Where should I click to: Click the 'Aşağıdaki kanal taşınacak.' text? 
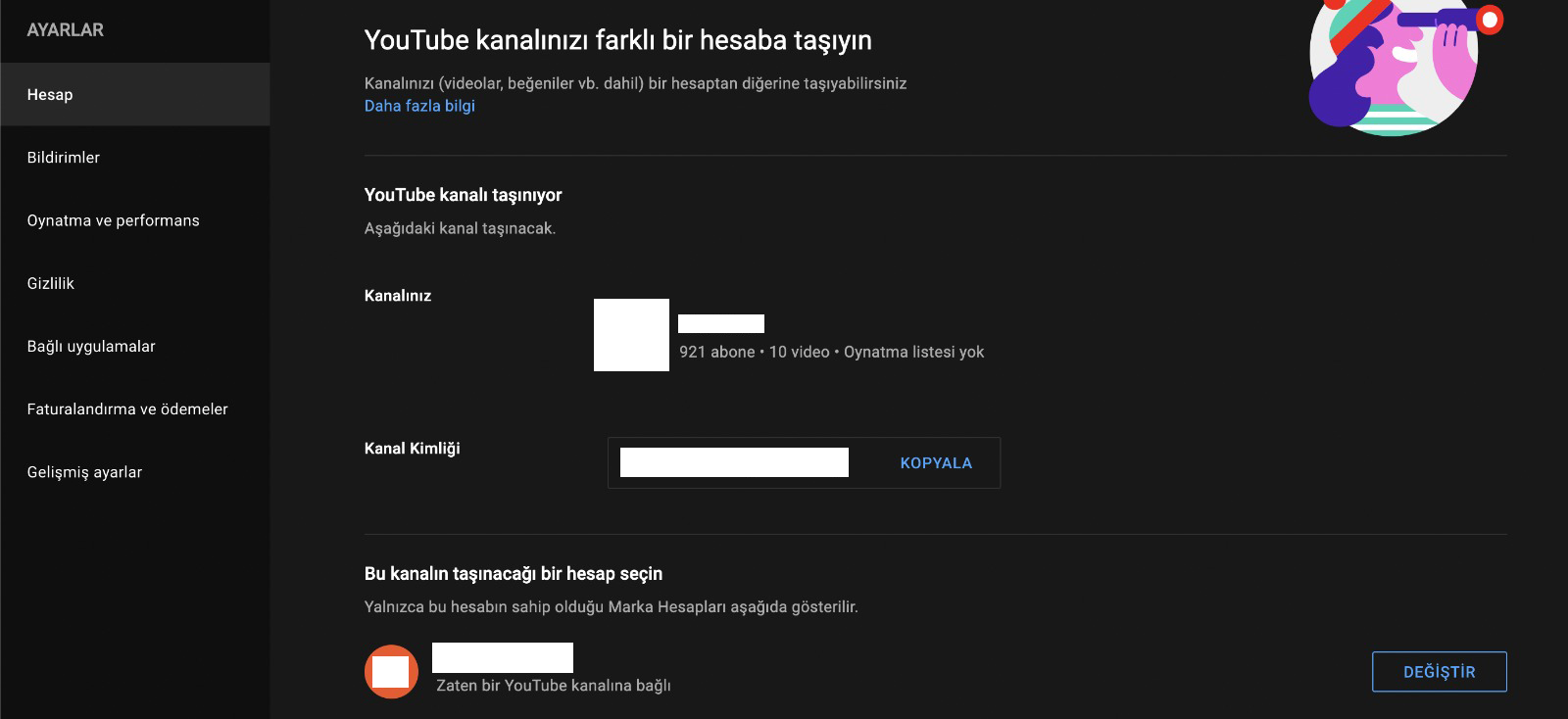tap(460, 228)
